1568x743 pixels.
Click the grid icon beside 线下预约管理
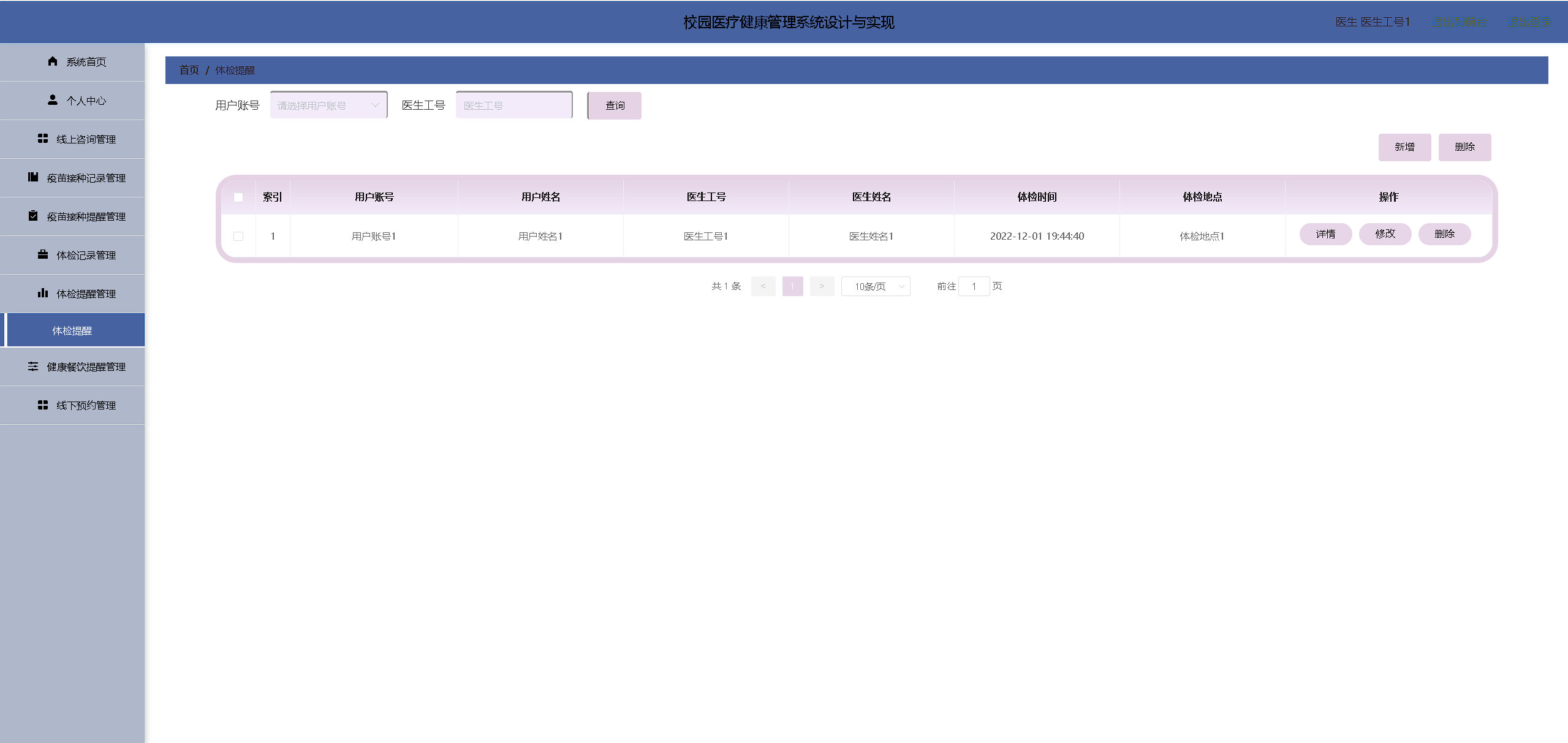pos(43,405)
